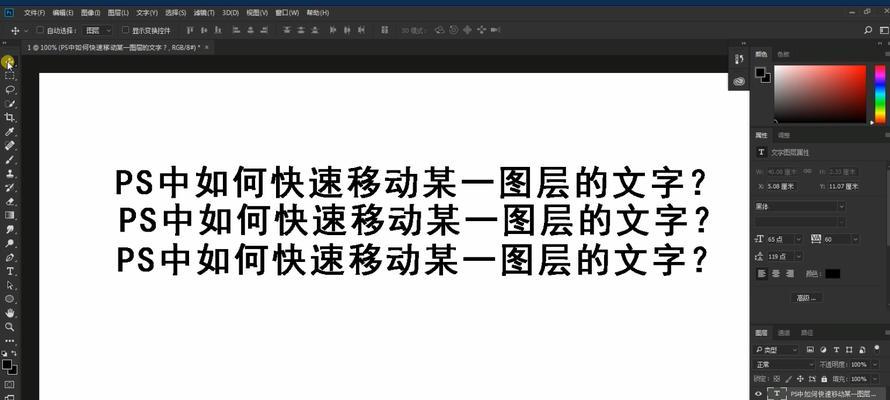
Task: Filter layers by pixel layer icon
Action: (x=810, y=350)
